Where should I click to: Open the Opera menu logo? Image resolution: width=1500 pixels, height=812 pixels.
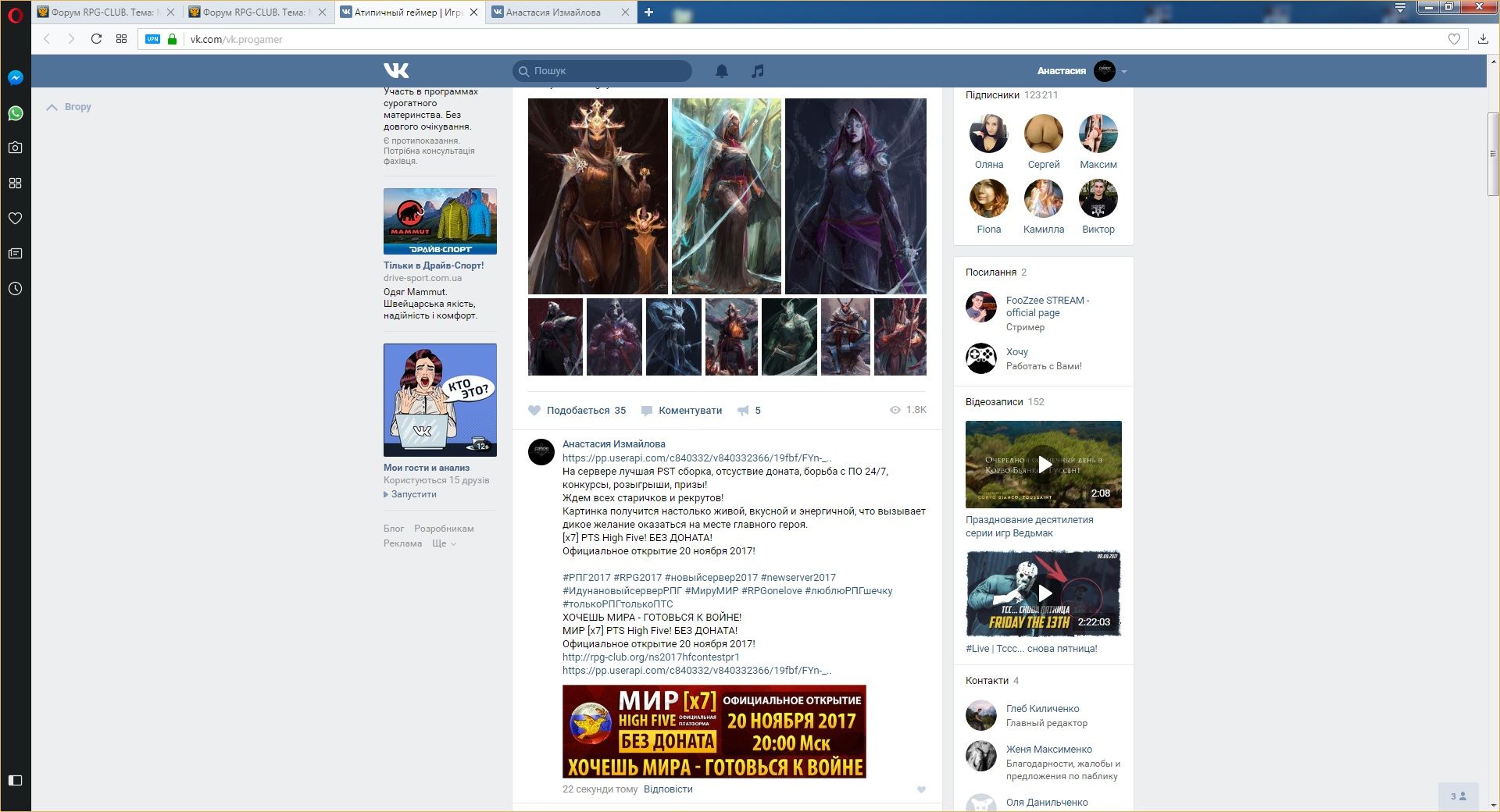click(15, 15)
